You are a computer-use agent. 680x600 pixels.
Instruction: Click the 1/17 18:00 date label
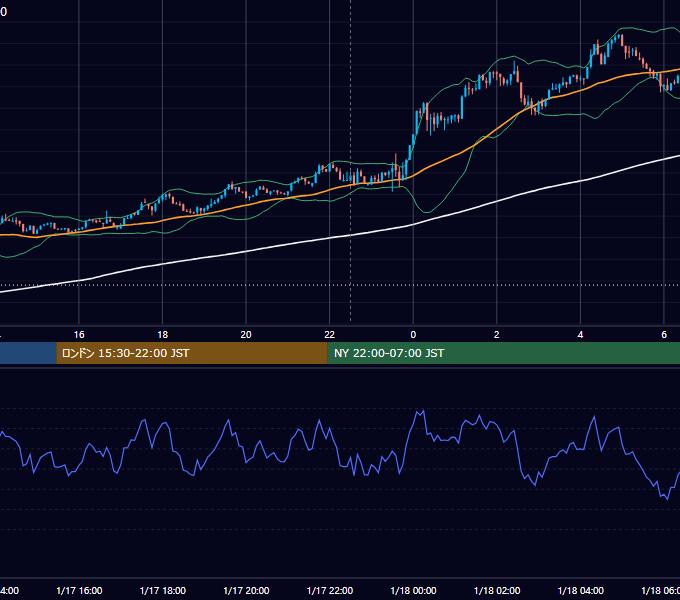(x=163, y=591)
